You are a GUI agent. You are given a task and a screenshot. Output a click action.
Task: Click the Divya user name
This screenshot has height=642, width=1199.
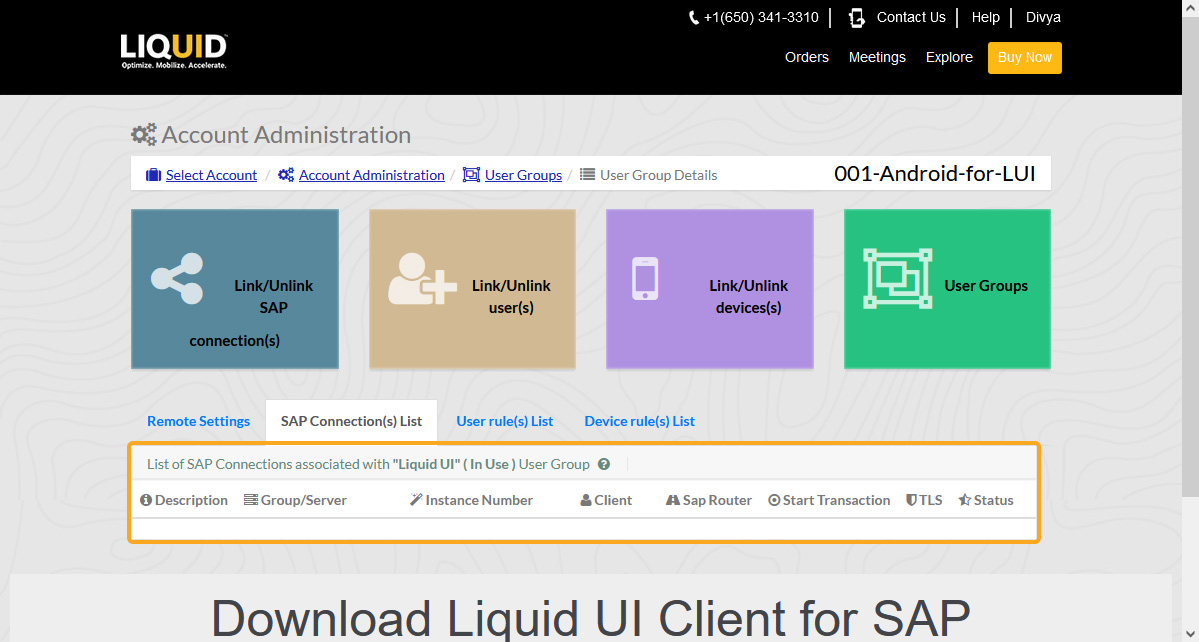(1043, 18)
